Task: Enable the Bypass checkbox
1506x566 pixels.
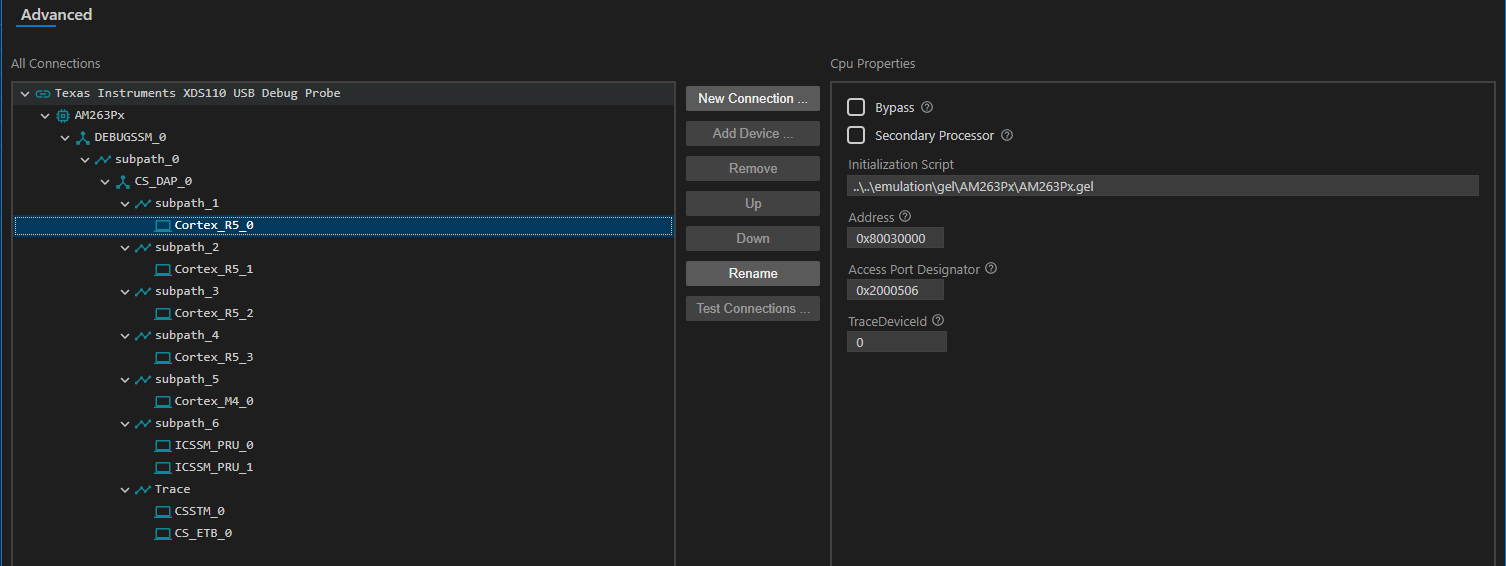Action: (x=856, y=108)
